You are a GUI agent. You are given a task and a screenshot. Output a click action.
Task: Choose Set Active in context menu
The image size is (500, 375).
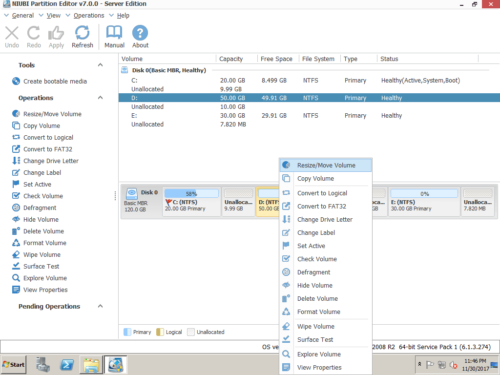click(x=326, y=246)
